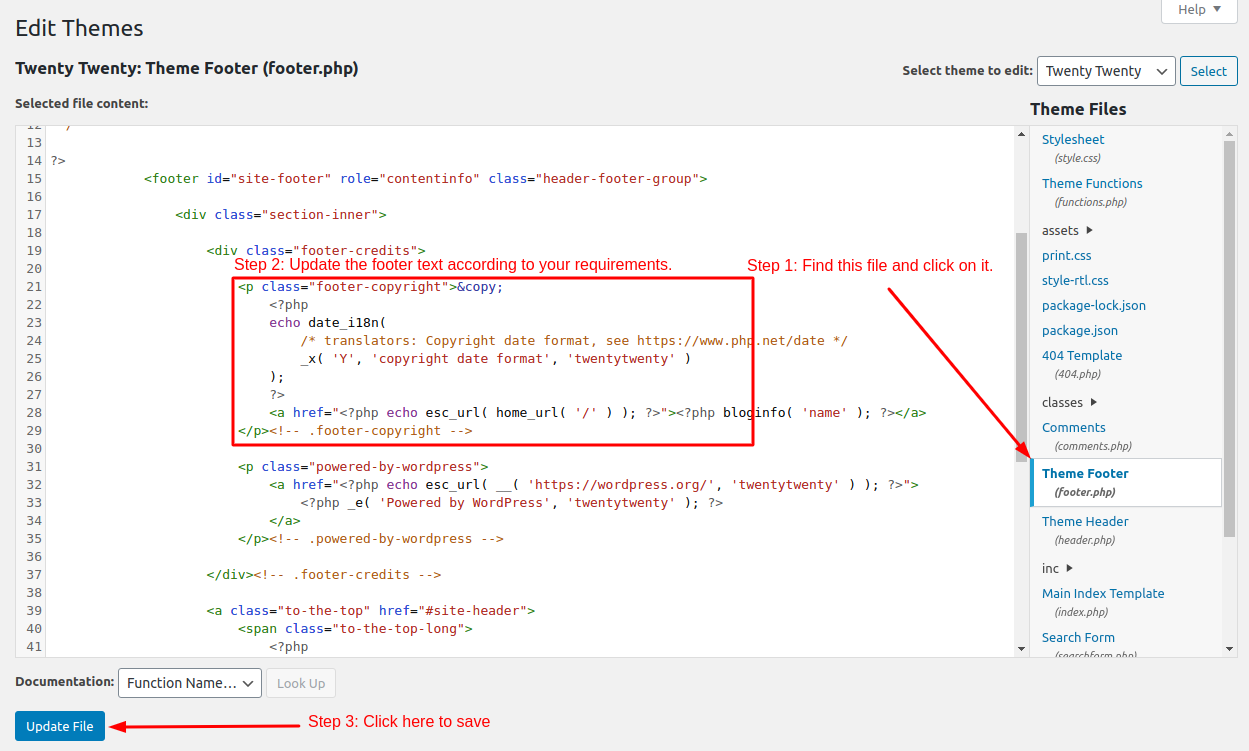Open the Search Form file
1249x751 pixels.
coord(1078,638)
